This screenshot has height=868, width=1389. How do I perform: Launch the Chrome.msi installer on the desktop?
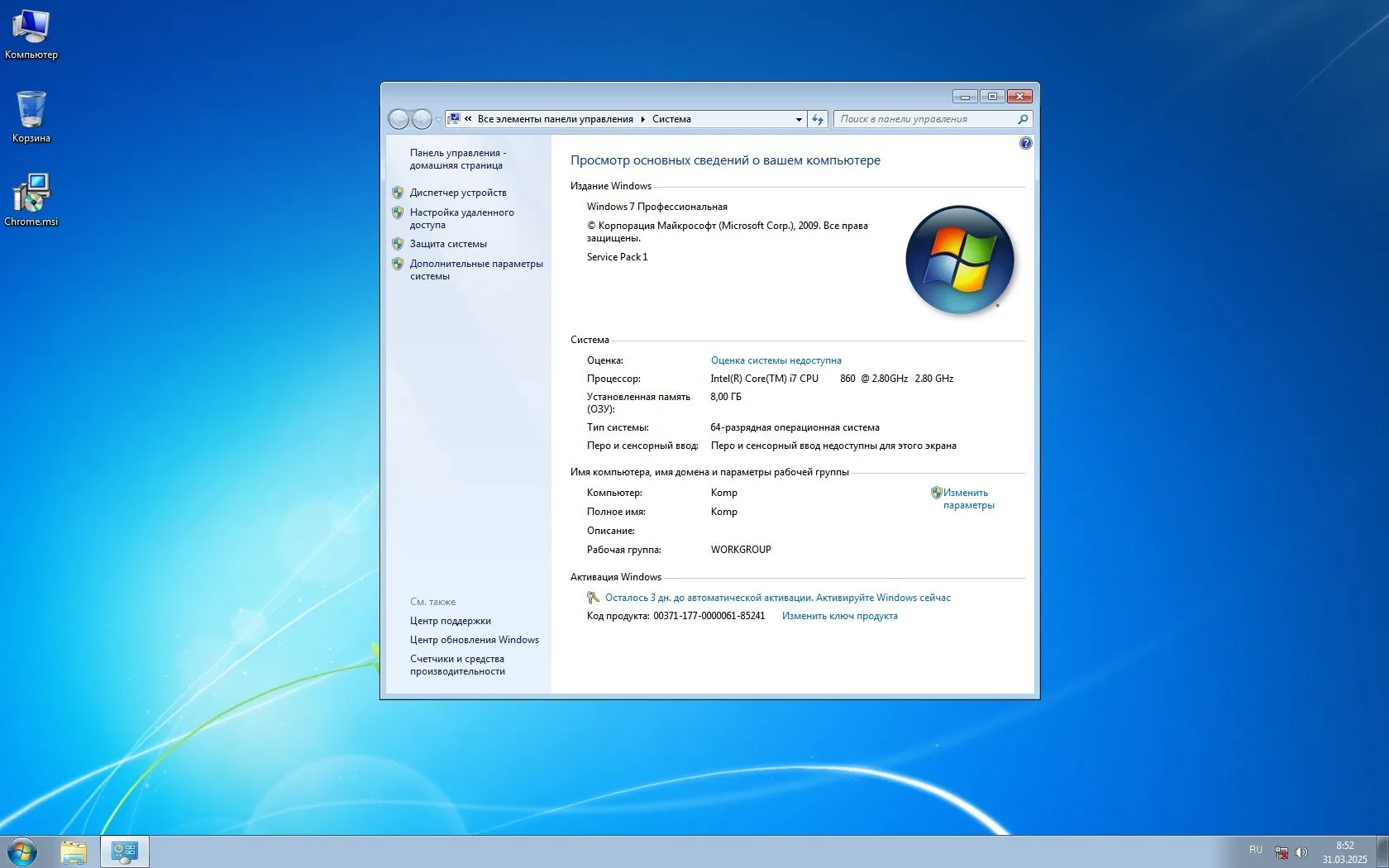pos(33,197)
